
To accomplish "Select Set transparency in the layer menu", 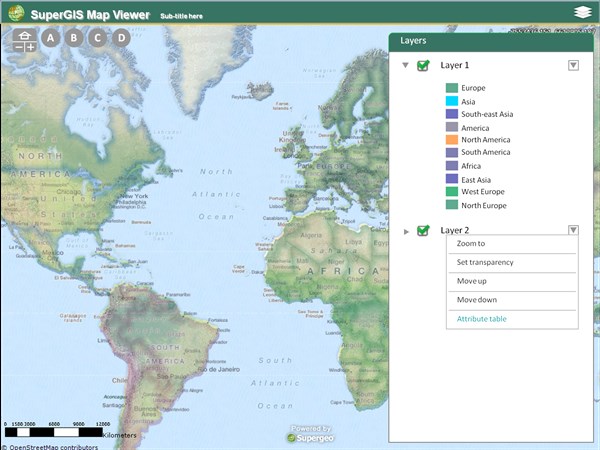I will [485, 262].
